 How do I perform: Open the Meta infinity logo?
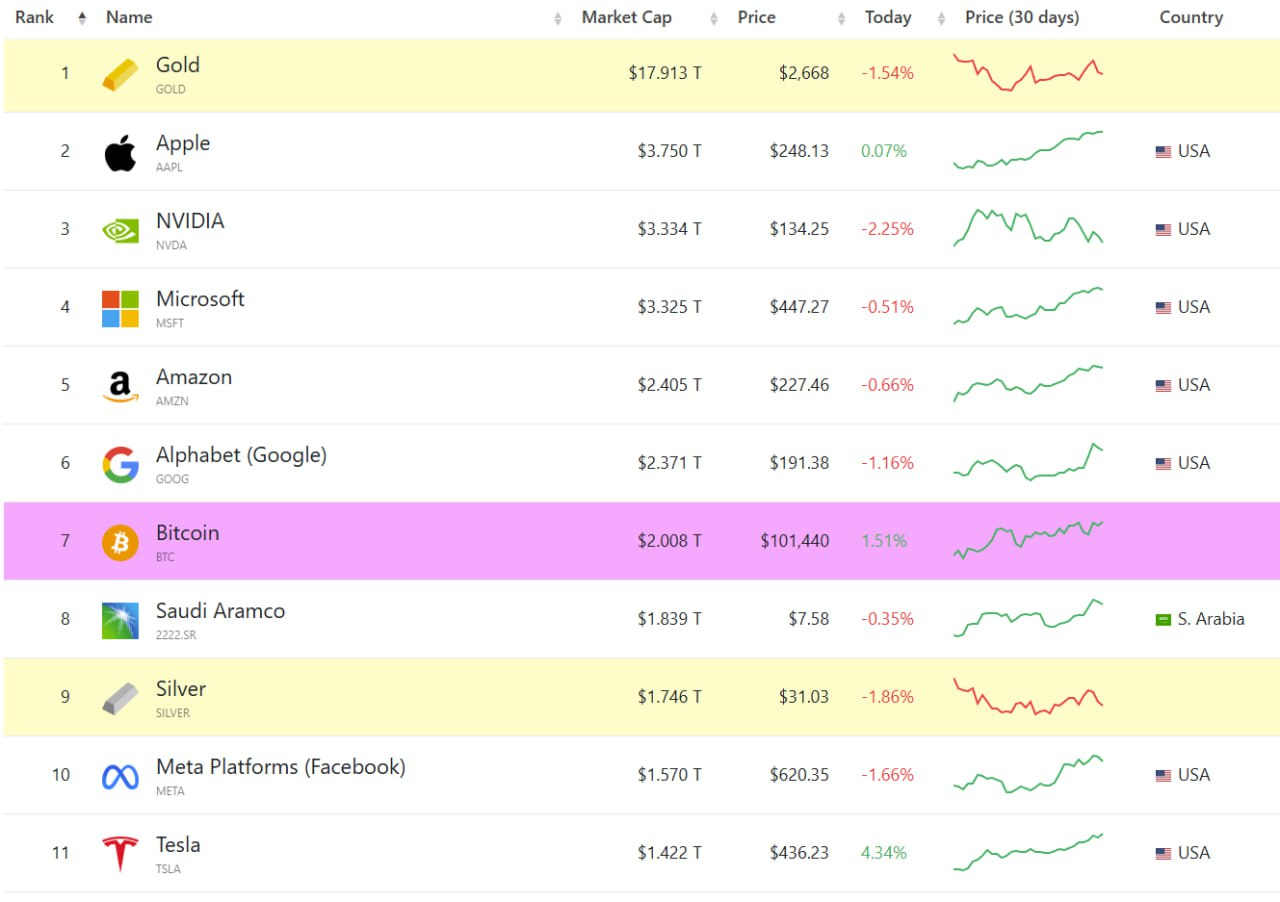(x=120, y=777)
